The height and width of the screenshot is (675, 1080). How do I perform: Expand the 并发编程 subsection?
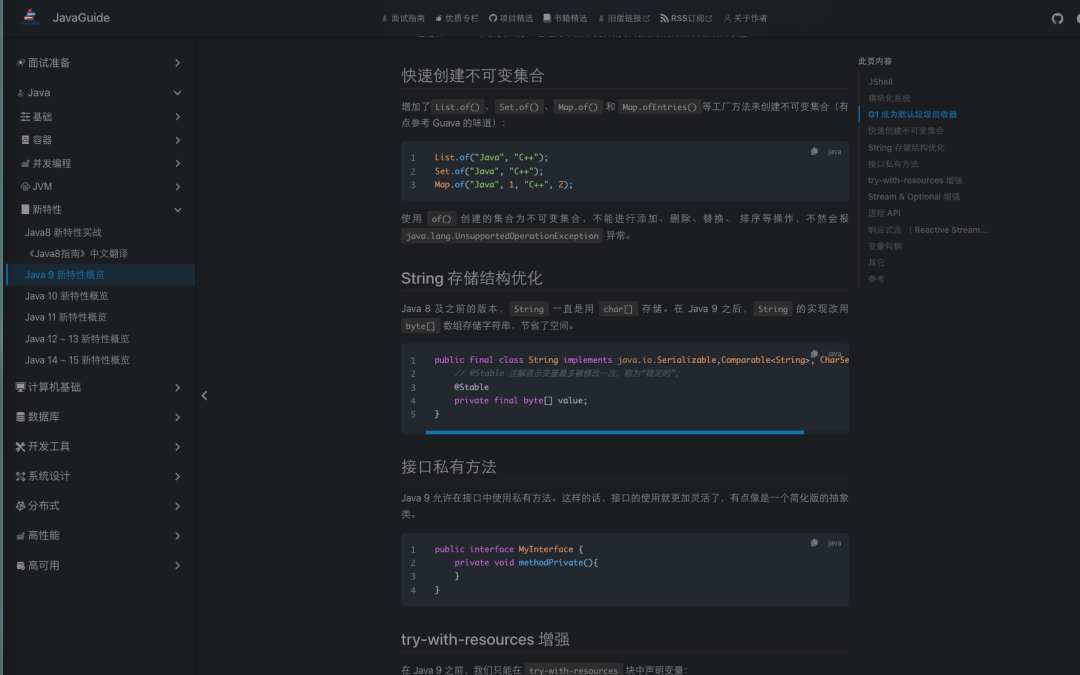pos(100,163)
